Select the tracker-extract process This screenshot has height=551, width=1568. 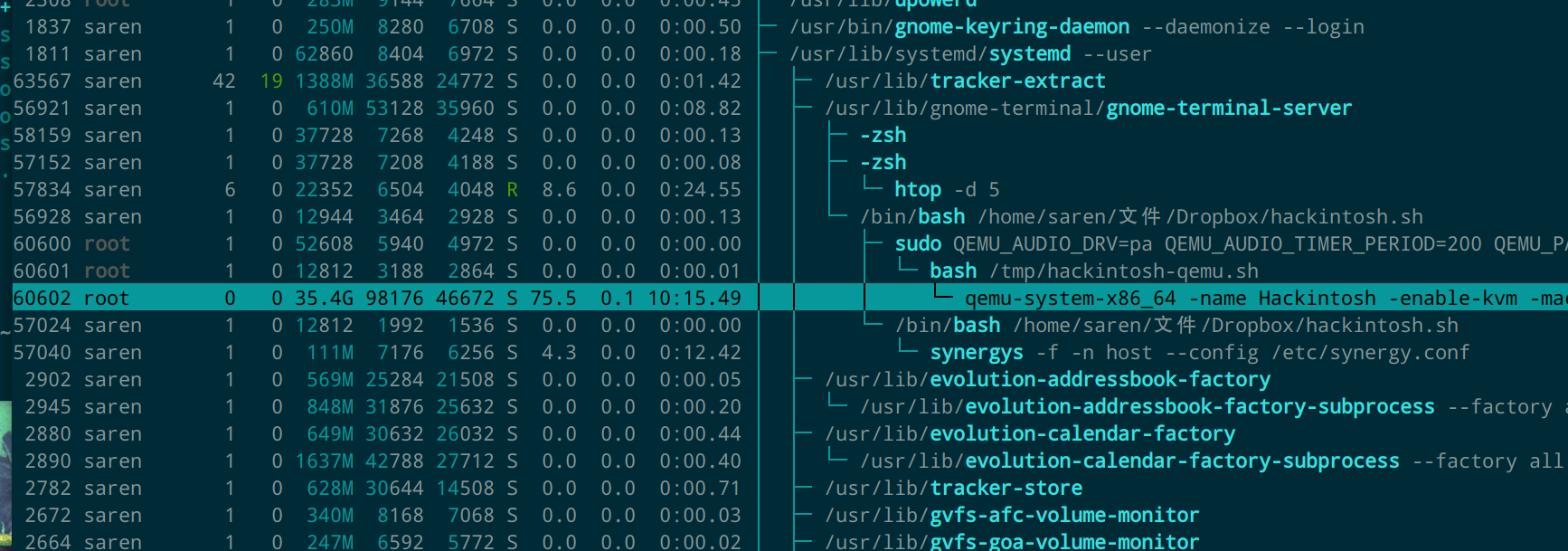[1017, 81]
